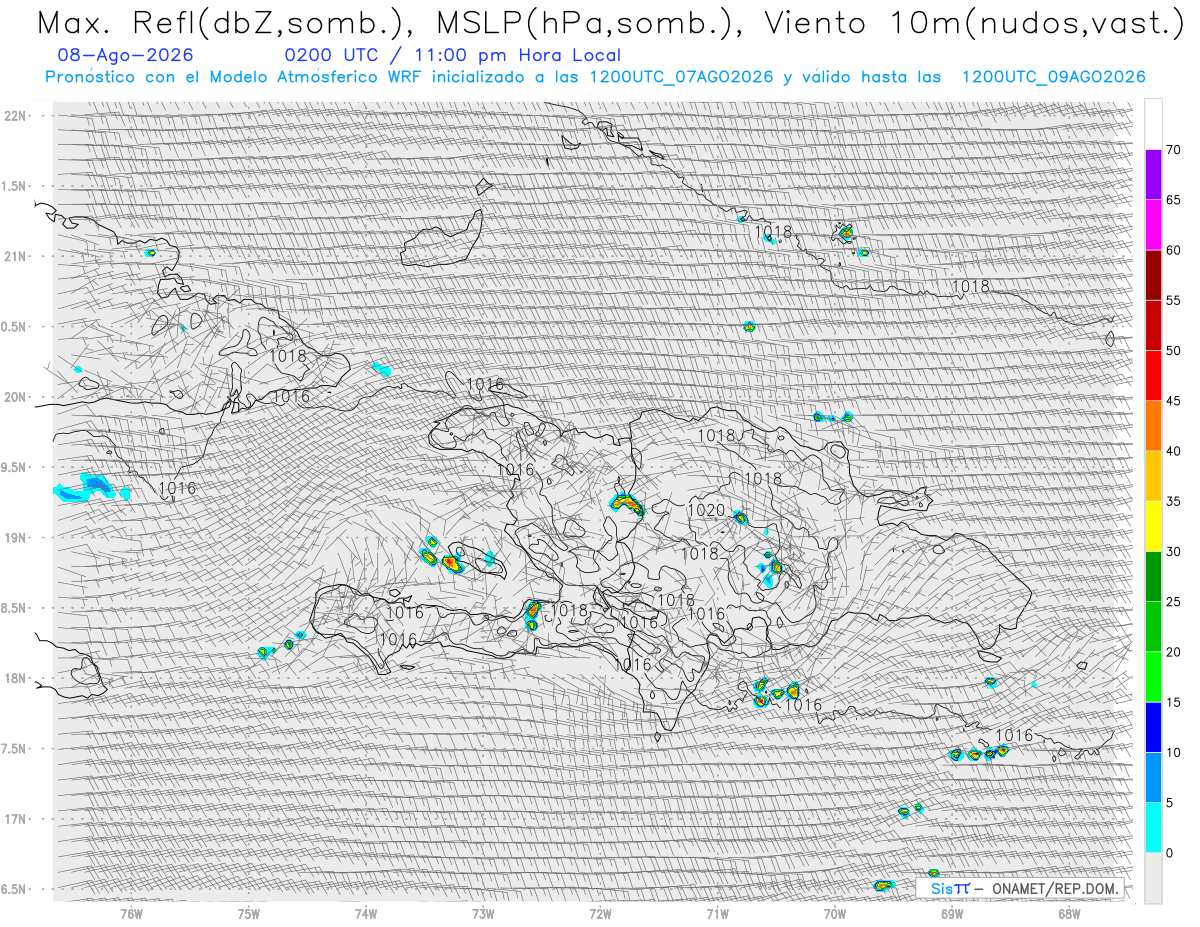Click the 'Pronóstico con el Modelo Atmósferico WRF' line
Image resolution: width=1200 pixels, height=927 pixels.
click(595, 78)
